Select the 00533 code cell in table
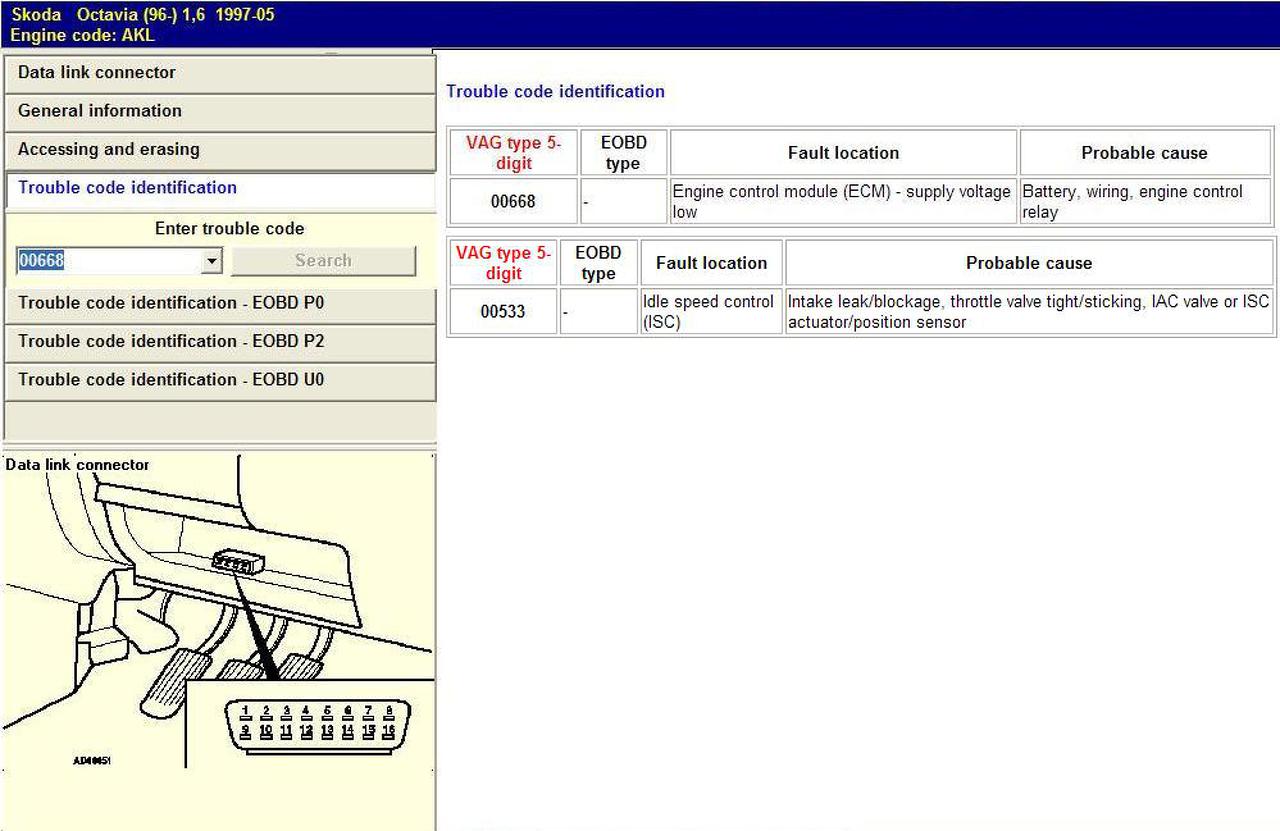This screenshot has width=1280, height=831. coord(503,312)
